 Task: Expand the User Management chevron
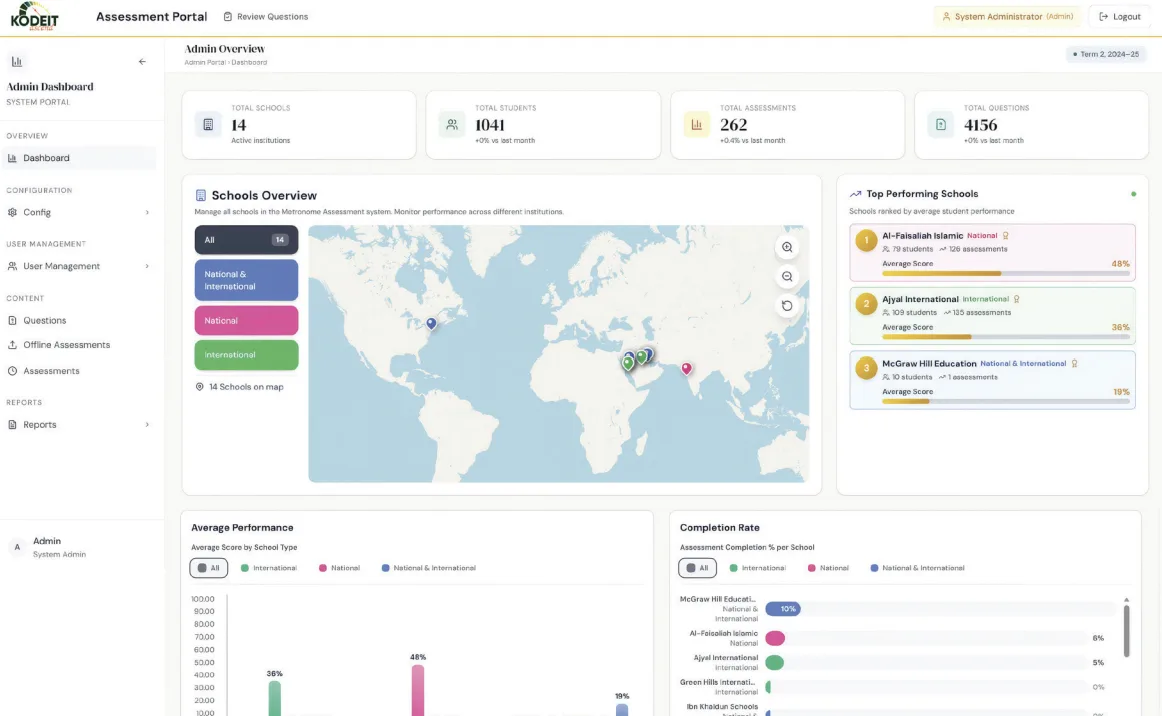(x=147, y=266)
